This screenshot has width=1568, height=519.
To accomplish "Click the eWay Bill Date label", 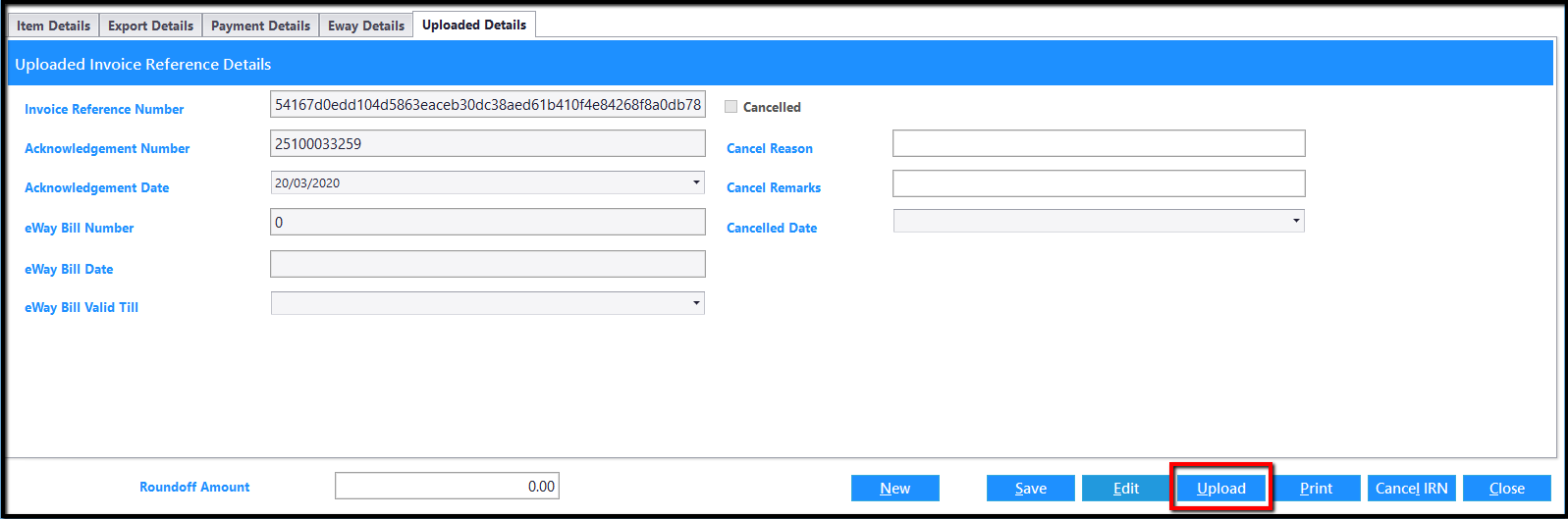I will click(69, 269).
